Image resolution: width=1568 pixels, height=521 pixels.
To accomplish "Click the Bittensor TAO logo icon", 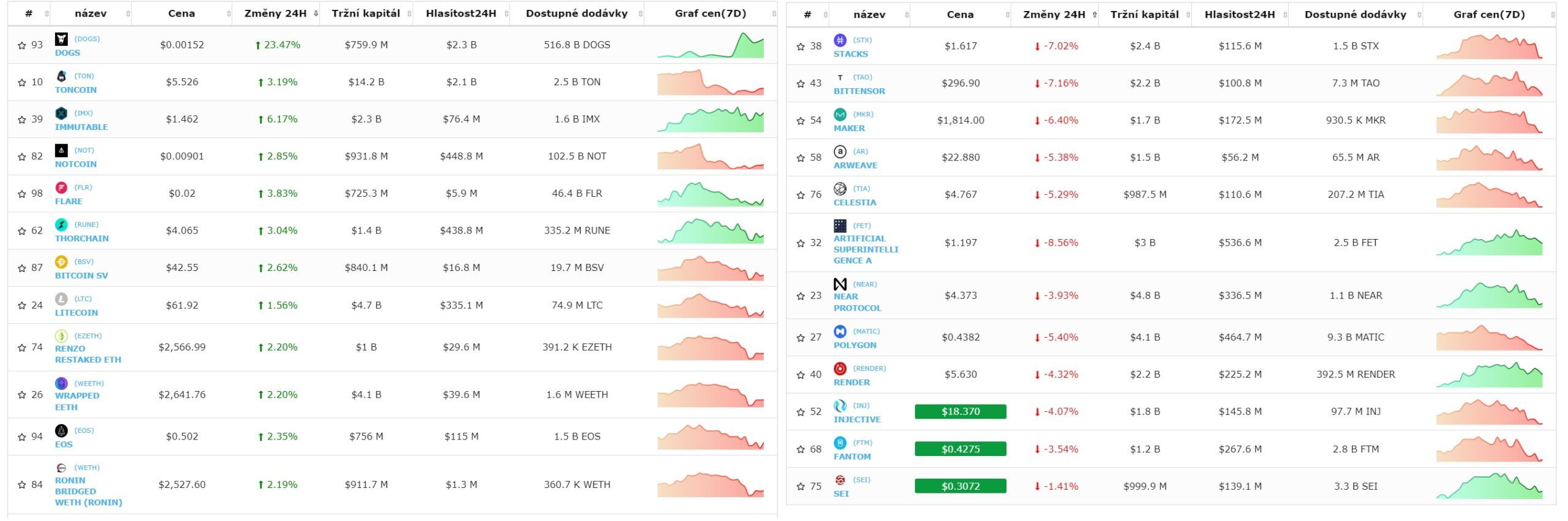I will click(840, 78).
